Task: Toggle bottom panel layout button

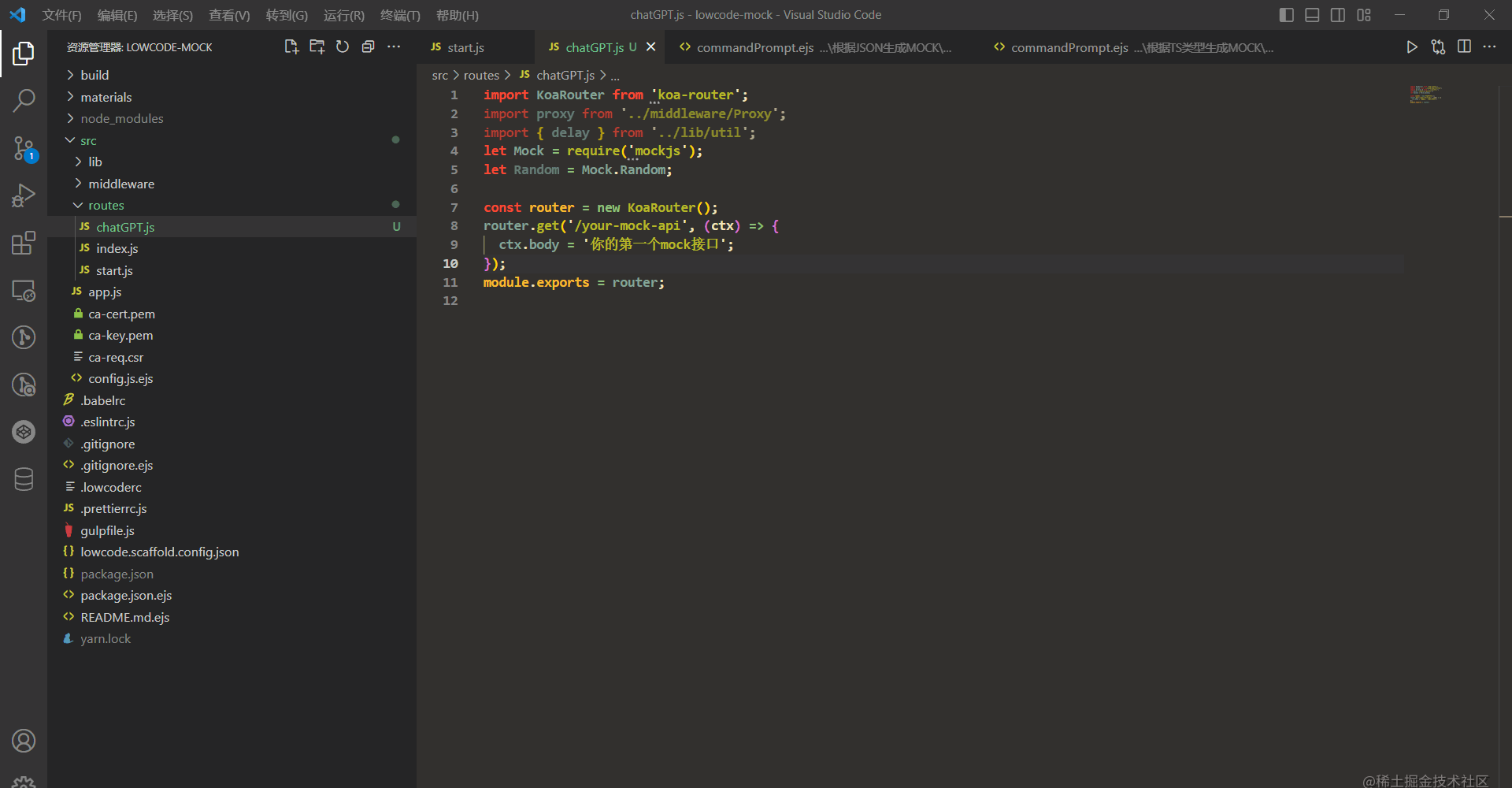Action: click(x=1312, y=15)
